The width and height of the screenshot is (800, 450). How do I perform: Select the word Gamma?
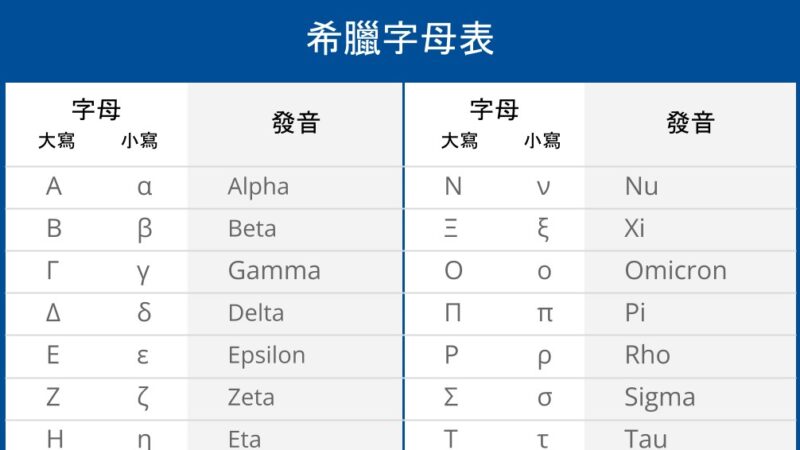click(x=274, y=271)
